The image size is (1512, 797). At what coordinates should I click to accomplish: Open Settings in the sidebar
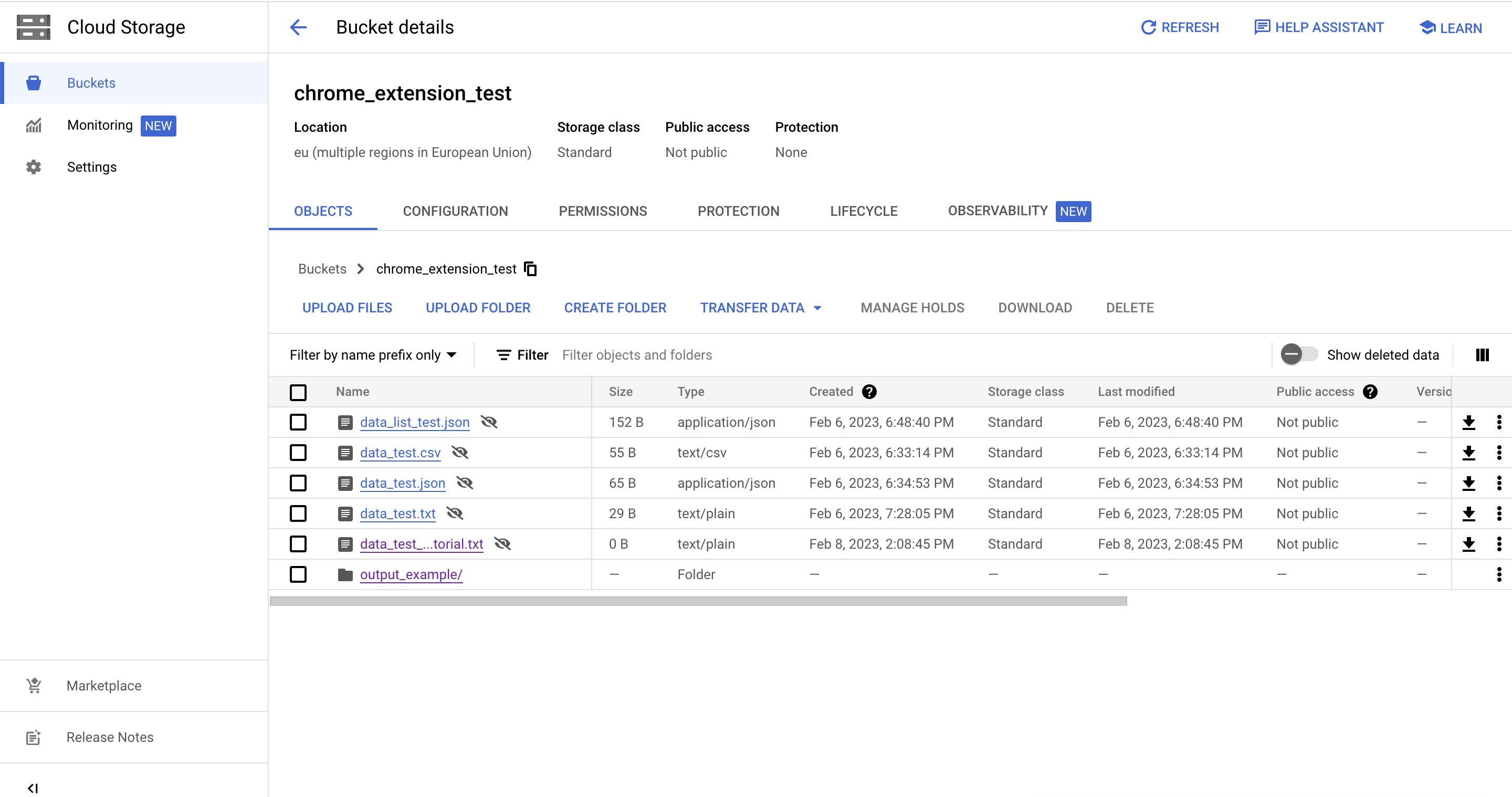pos(134,167)
